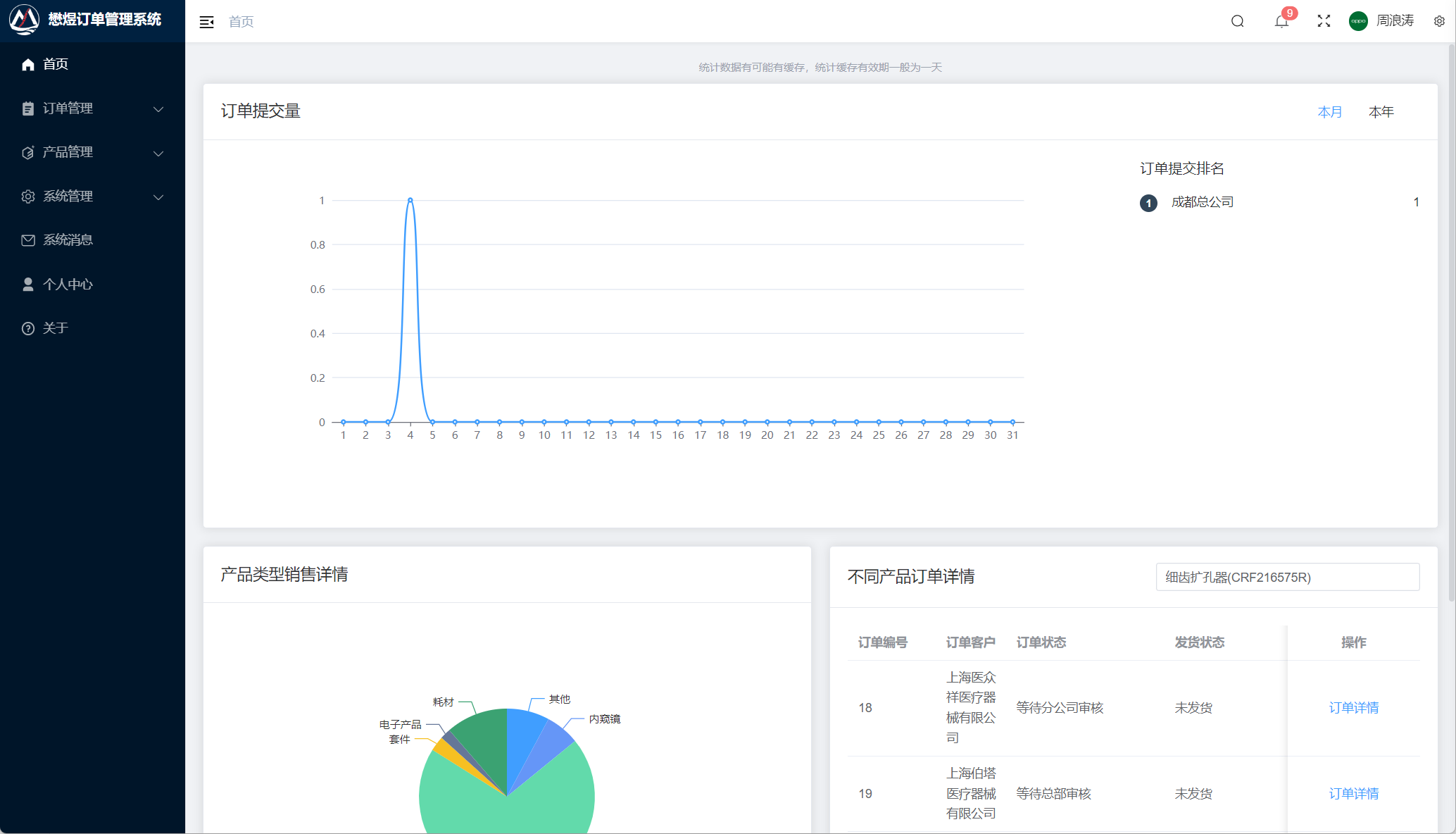Image resolution: width=1456 pixels, height=834 pixels.
Task: Click customer 上海伯塔医疗器械有限公司
Action: point(971,793)
